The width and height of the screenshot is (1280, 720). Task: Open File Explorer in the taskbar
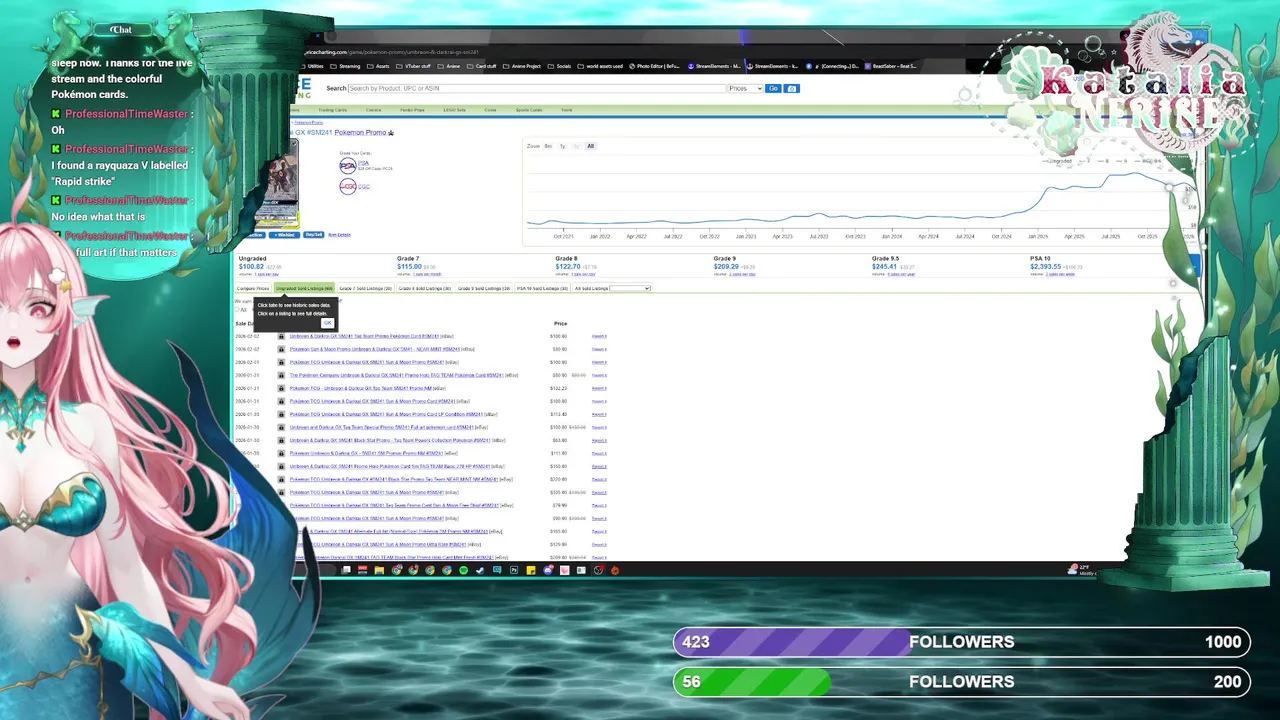click(379, 570)
